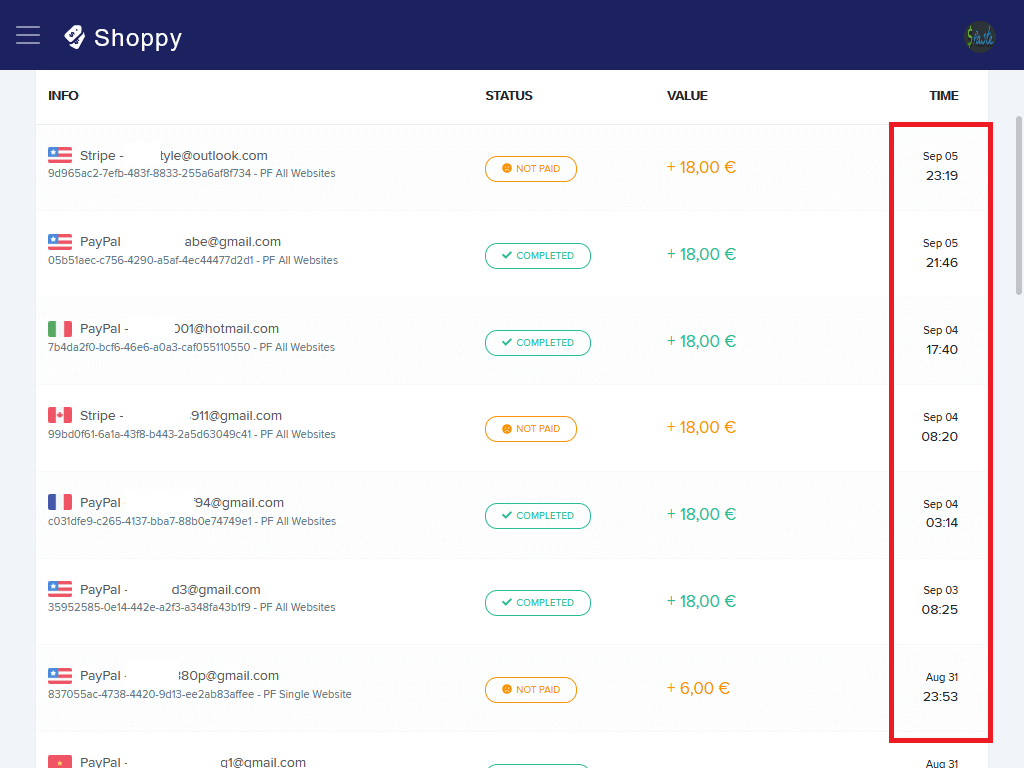Click the Shoppy brand name
Image resolution: width=1024 pixels, height=768 pixels.
(138, 38)
